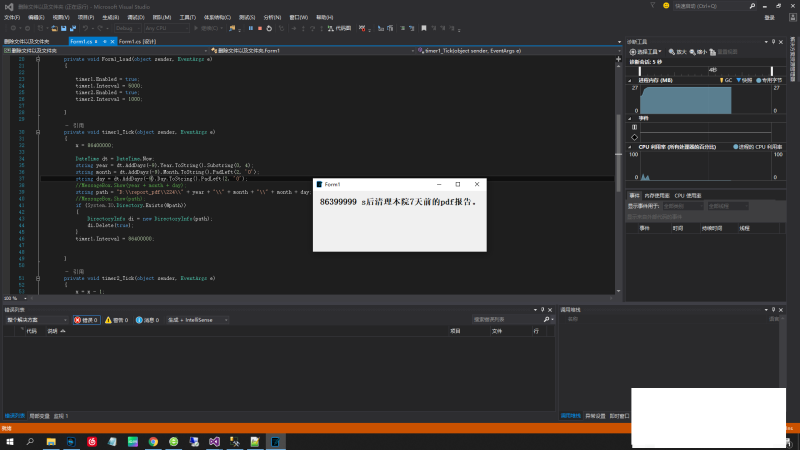800x450 pixels.
Task: Open the entire solution scope dropdown
Action: [x=36, y=320]
